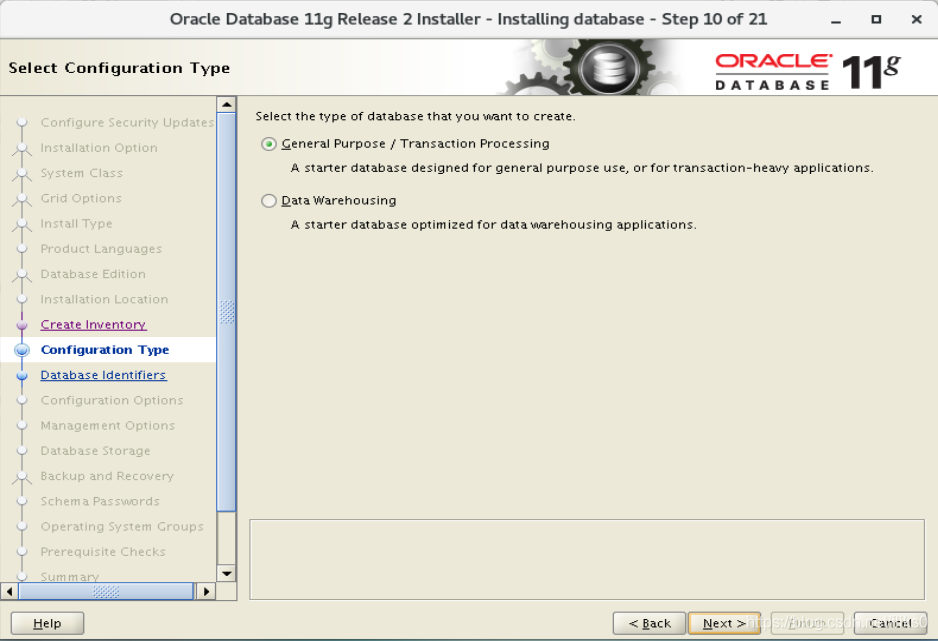Click the Prerequisite Checks step text

(103, 551)
